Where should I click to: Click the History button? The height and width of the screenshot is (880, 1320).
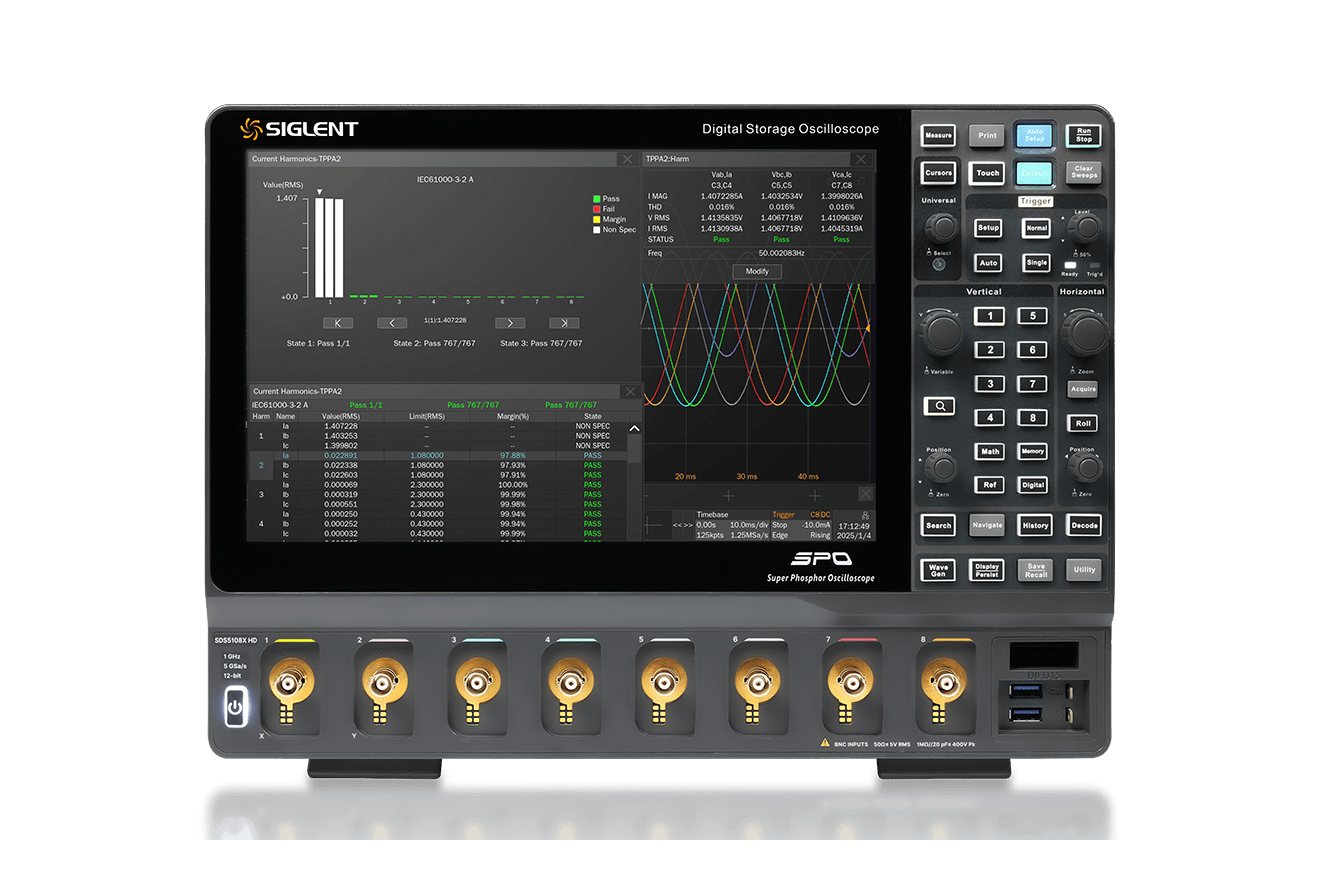(1035, 525)
